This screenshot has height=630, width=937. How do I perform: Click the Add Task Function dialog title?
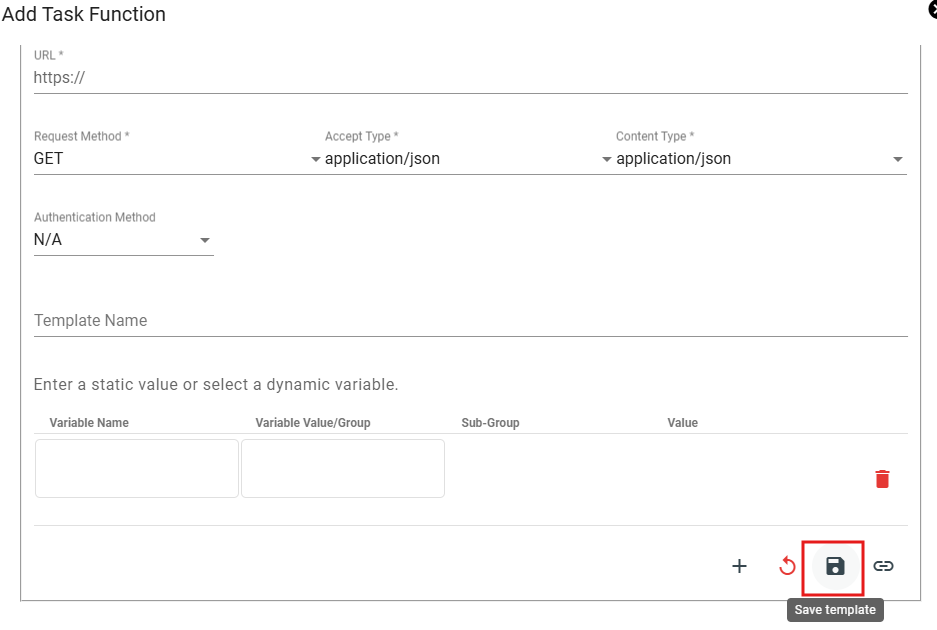(84, 14)
